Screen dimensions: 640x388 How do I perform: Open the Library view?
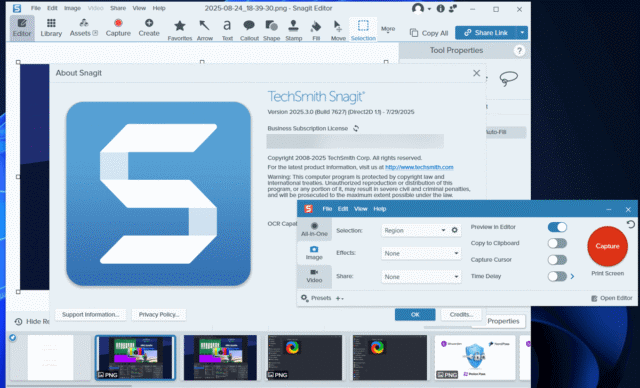[51, 28]
